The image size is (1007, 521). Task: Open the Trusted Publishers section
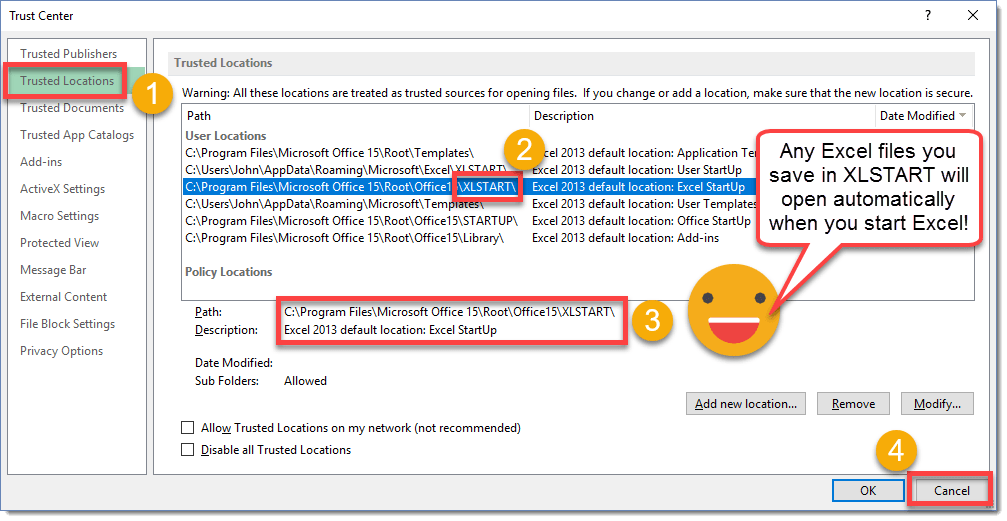(68, 54)
